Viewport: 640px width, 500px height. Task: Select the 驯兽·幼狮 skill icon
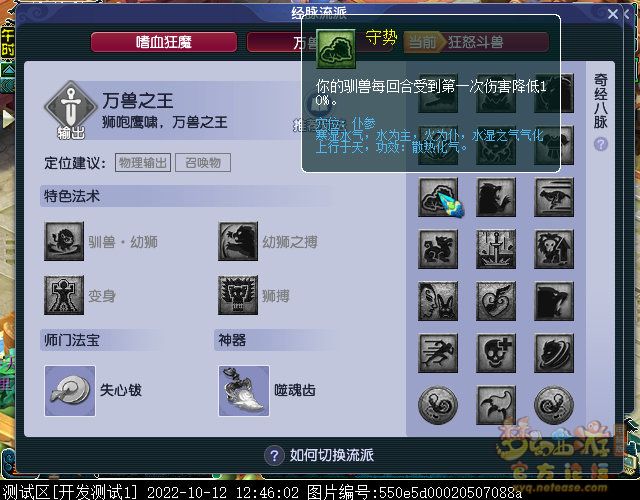64,242
